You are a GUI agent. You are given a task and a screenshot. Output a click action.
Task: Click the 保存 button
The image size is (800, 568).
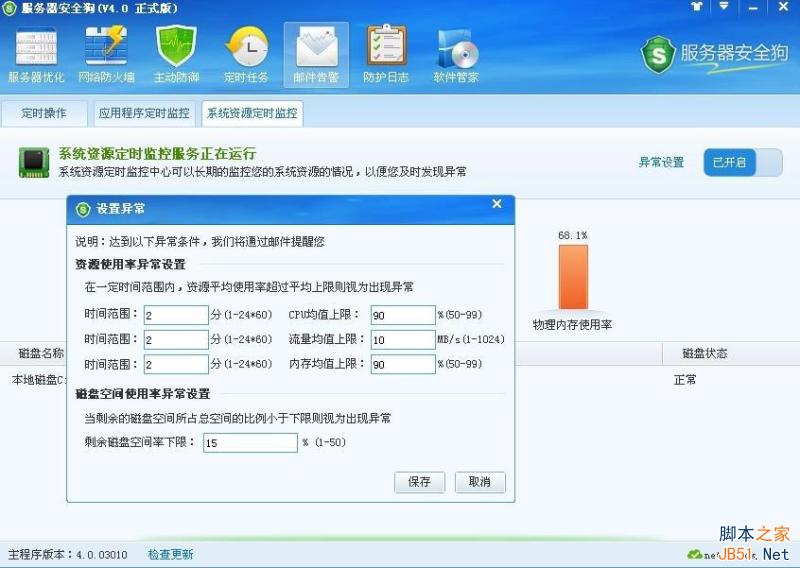(419, 482)
